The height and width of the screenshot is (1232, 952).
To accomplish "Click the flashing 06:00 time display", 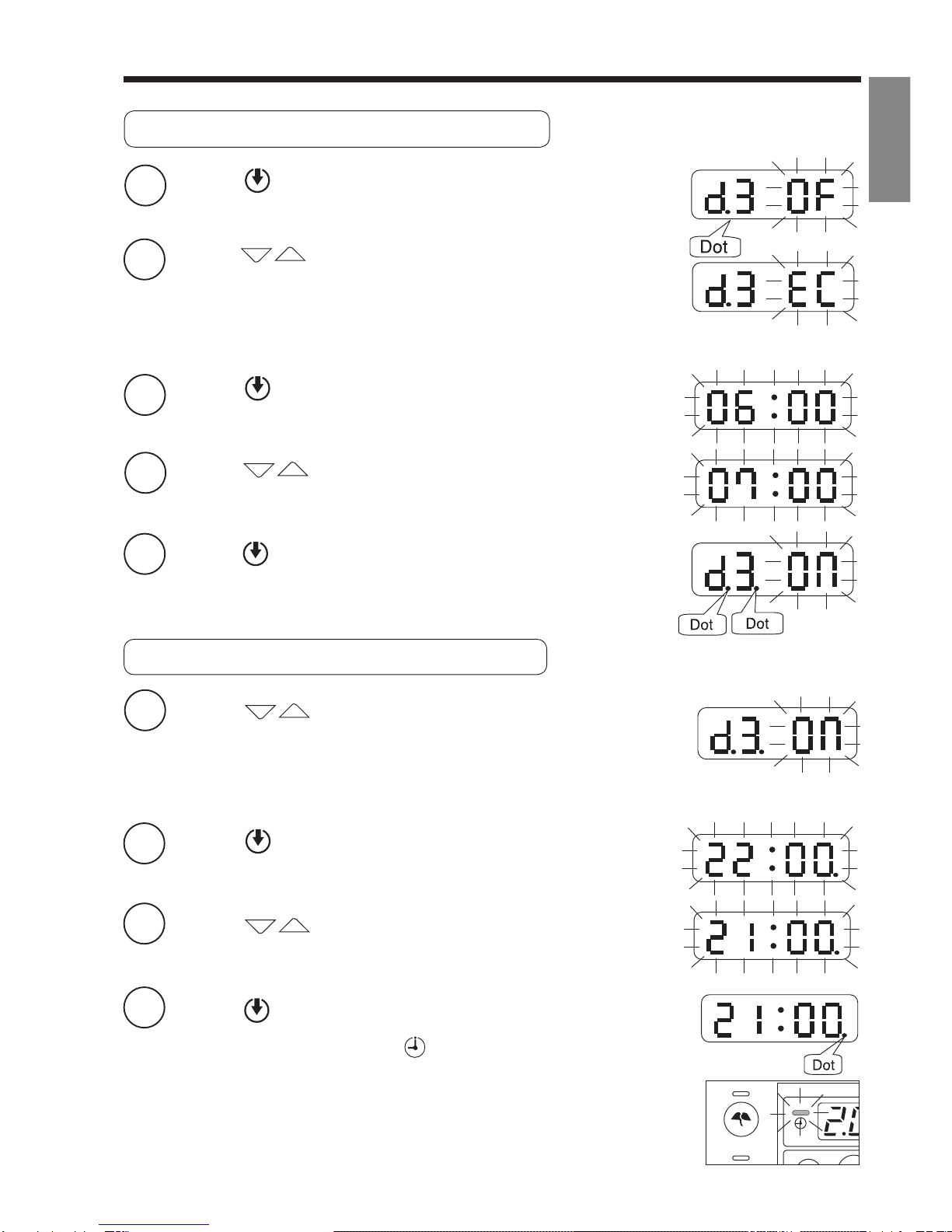I will pyautogui.click(x=774, y=406).
